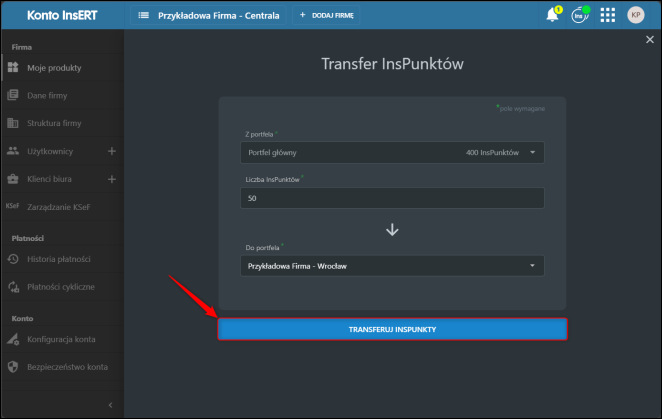This screenshot has width=662, height=419.
Task: Click the Transfer InsPunktów heading
Action: pyautogui.click(x=392, y=64)
